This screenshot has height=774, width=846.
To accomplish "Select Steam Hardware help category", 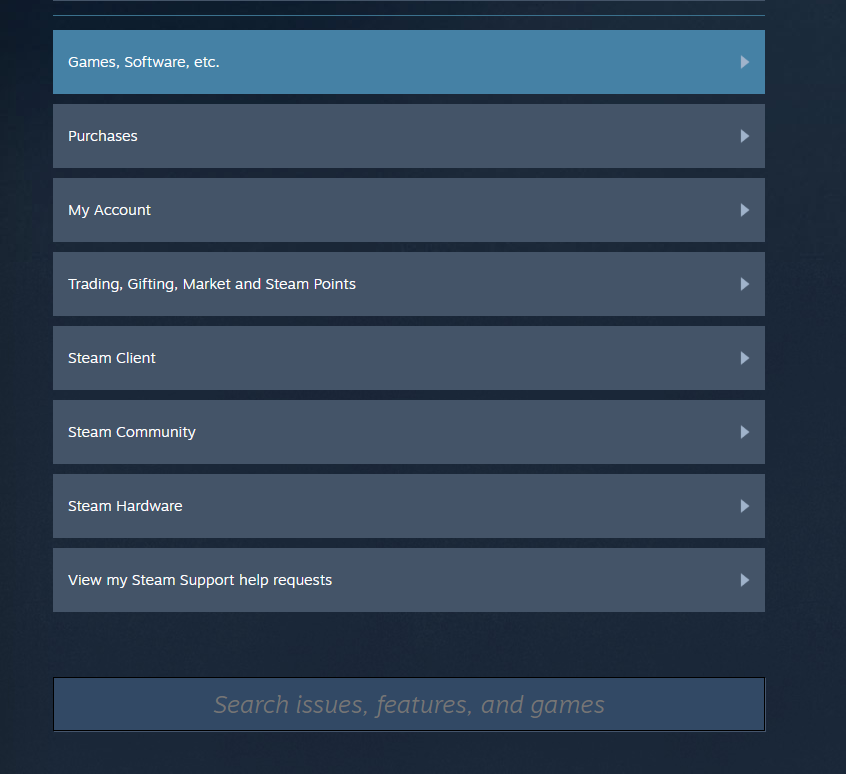I will [x=408, y=505].
